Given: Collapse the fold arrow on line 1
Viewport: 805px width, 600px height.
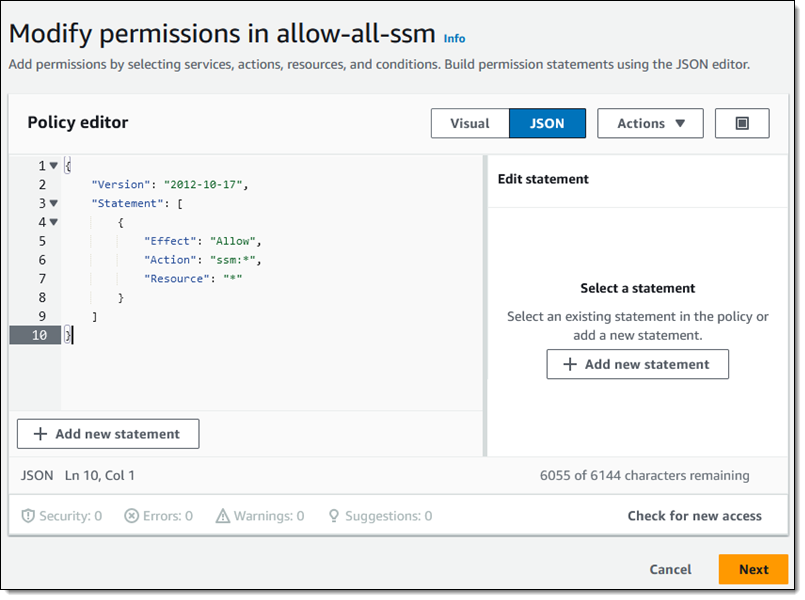Looking at the screenshot, I should pos(53,166).
